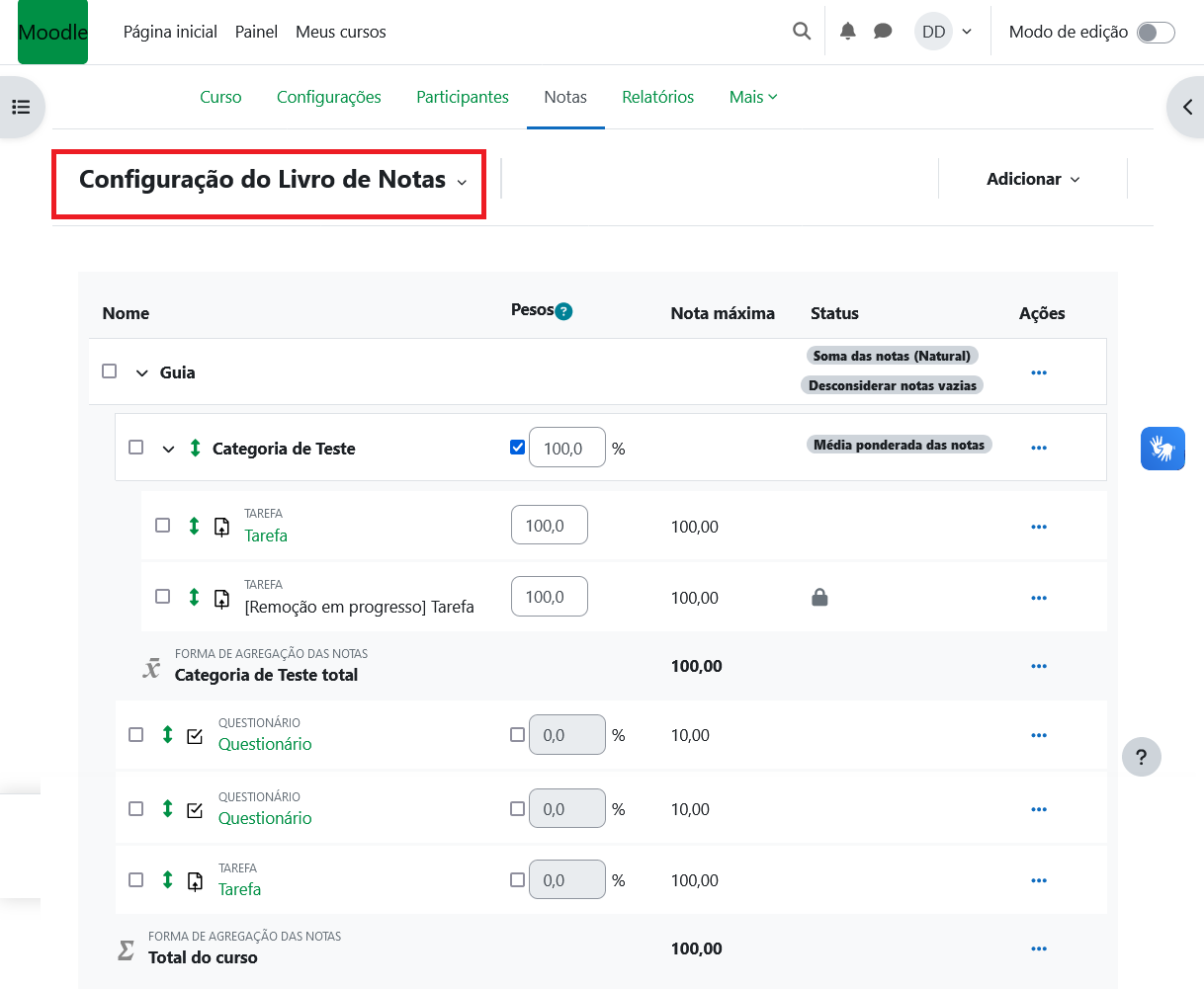Select the Guia category checkbox
Image resolution: width=1204 pixels, height=989 pixels.
pyautogui.click(x=110, y=371)
